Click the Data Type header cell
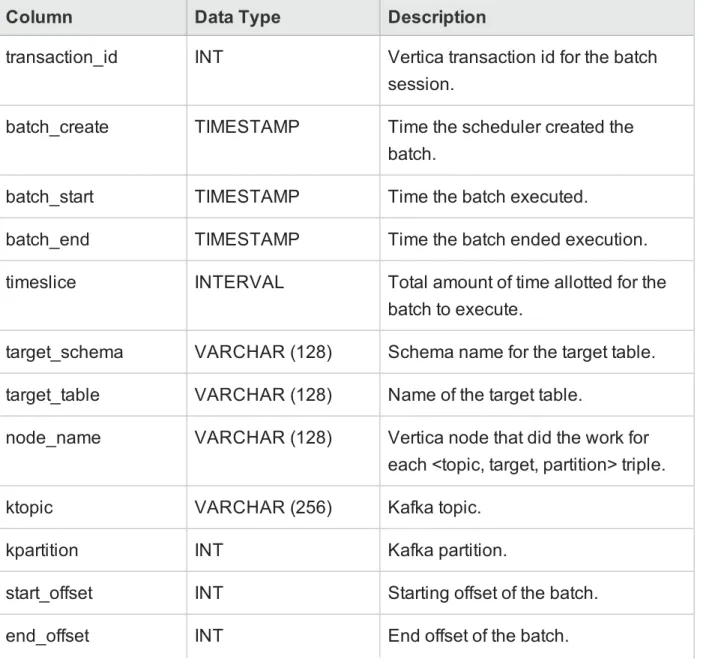This screenshot has height=665, width=709. click(x=283, y=17)
